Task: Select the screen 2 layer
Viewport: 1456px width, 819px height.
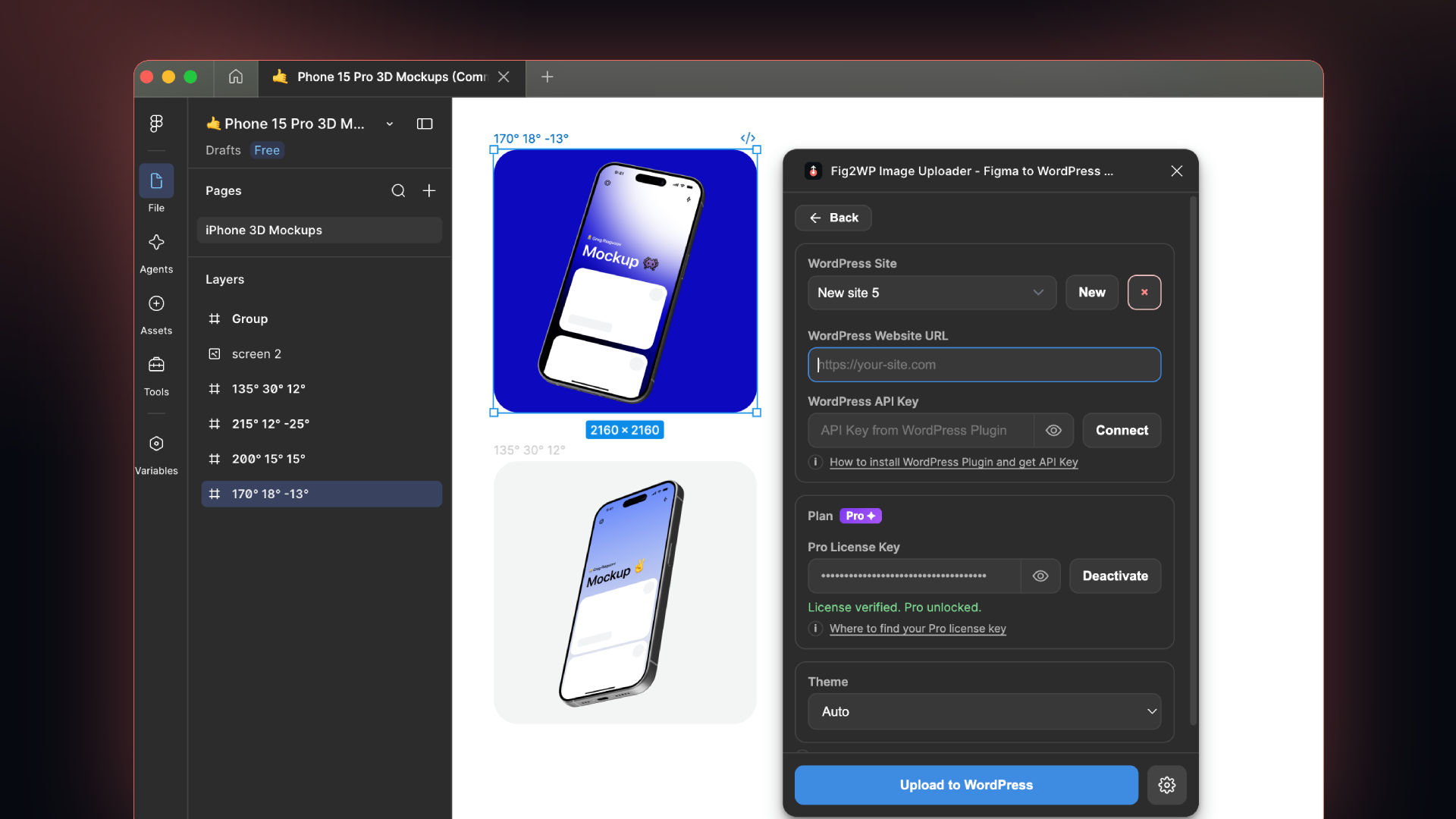Action: pyautogui.click(x=322, y=354)
